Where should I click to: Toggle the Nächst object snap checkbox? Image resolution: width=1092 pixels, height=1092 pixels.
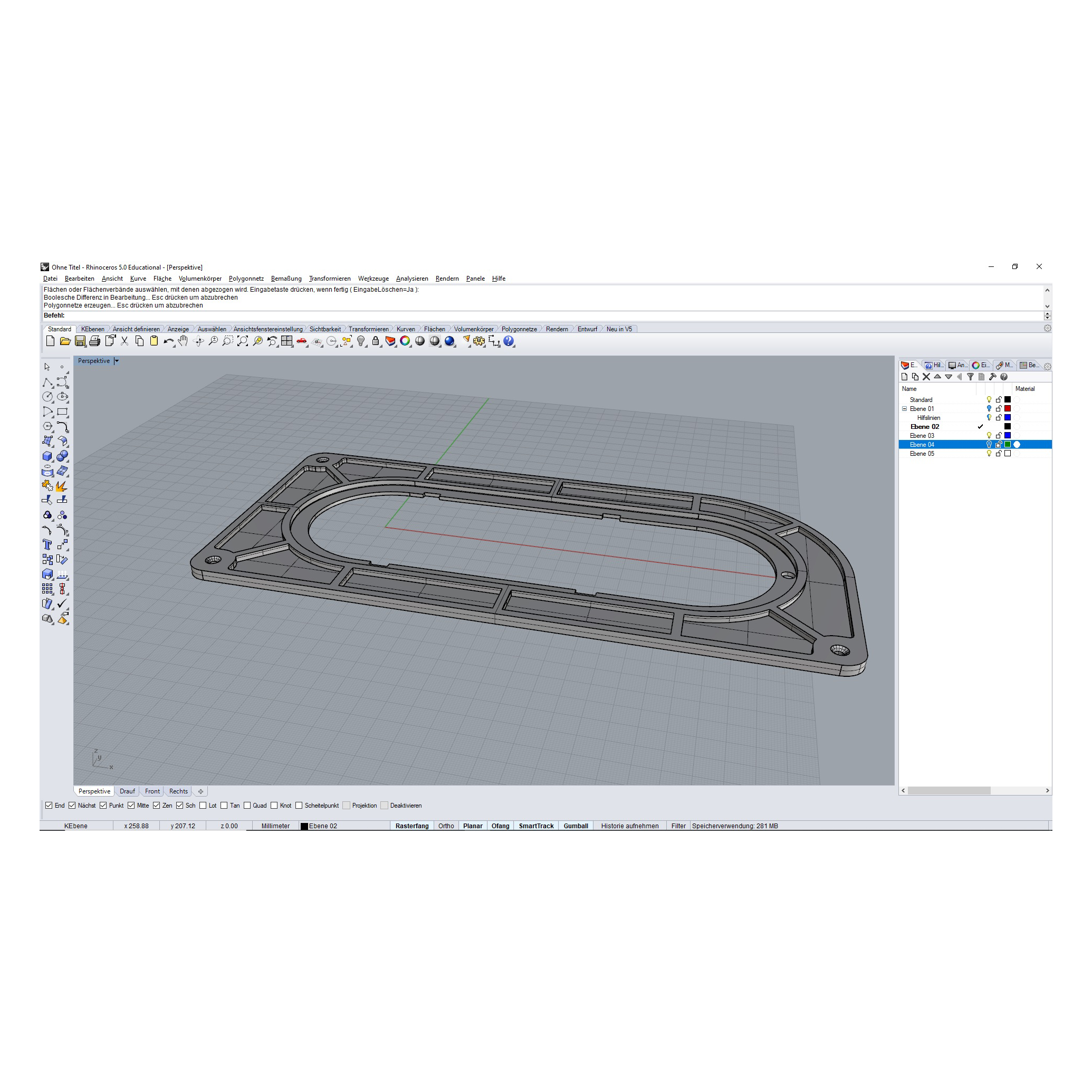72,806
